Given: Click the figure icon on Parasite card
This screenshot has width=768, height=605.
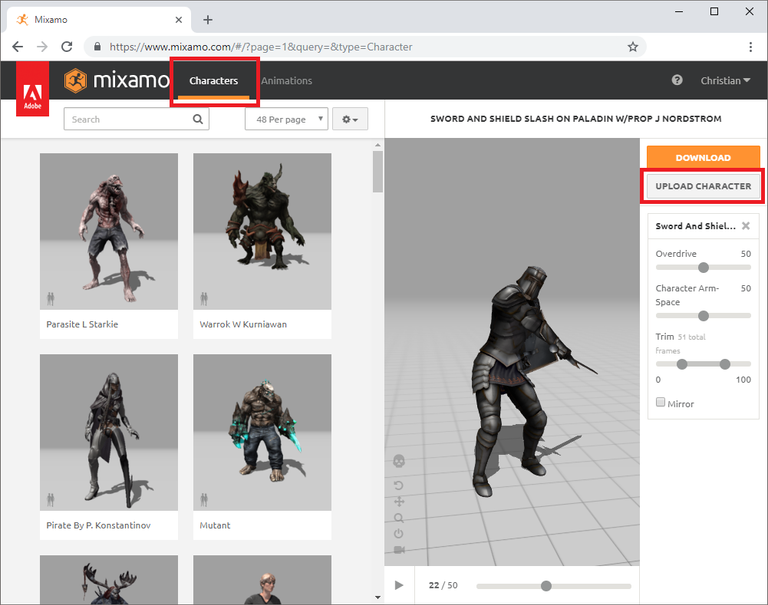Looking at the screenshot, I should coord(50,298).
